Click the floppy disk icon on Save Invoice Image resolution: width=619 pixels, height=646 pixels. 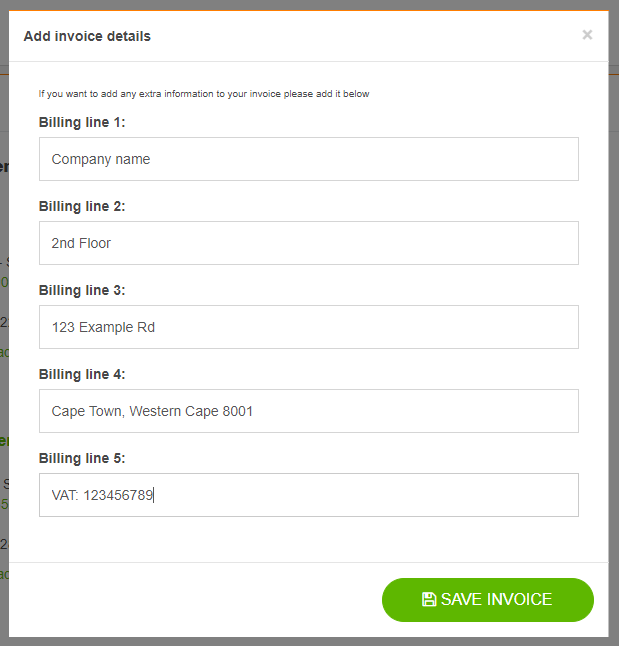click(x=429, y=599)
